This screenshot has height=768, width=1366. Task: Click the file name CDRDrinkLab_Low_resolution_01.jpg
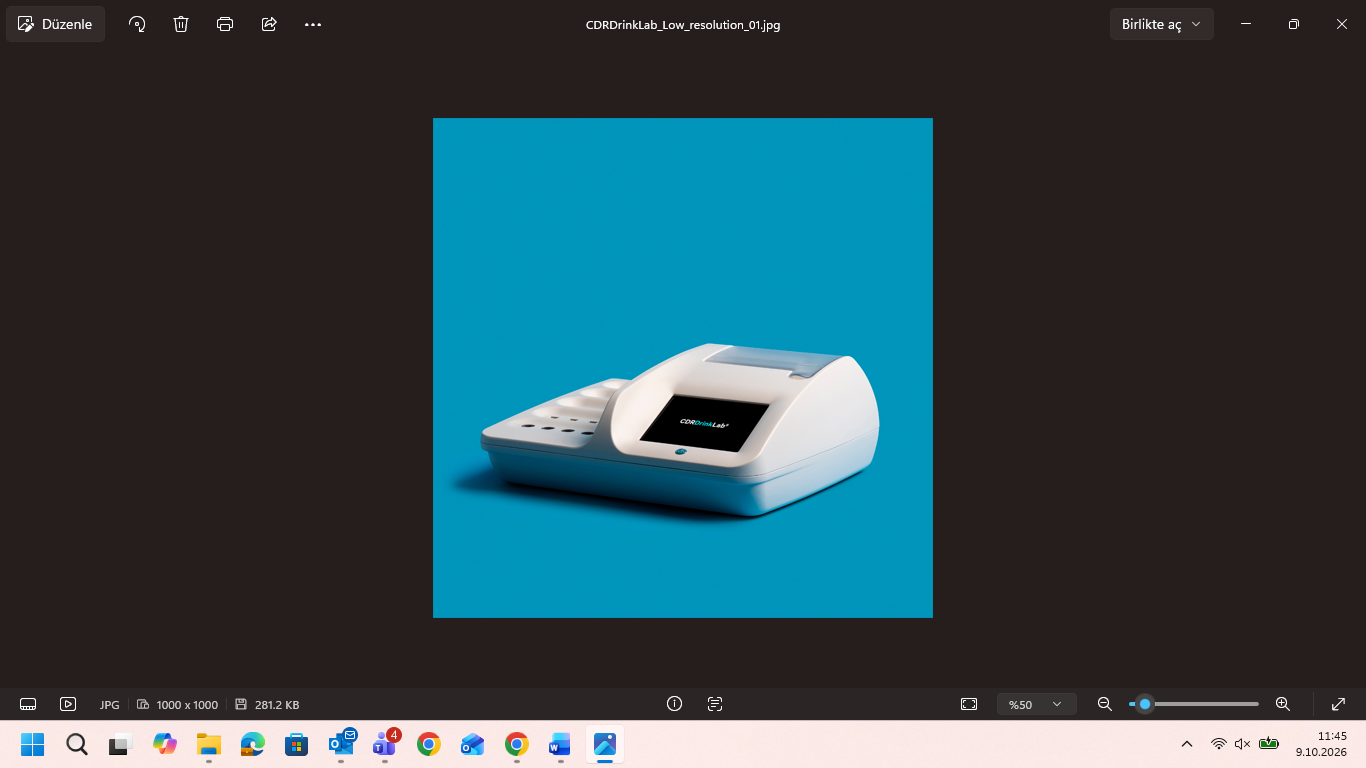tap(683, 25)
